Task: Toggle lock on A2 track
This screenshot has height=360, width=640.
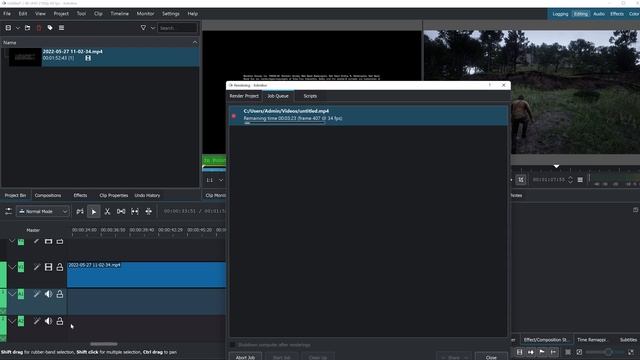Action: pos(60,321)
